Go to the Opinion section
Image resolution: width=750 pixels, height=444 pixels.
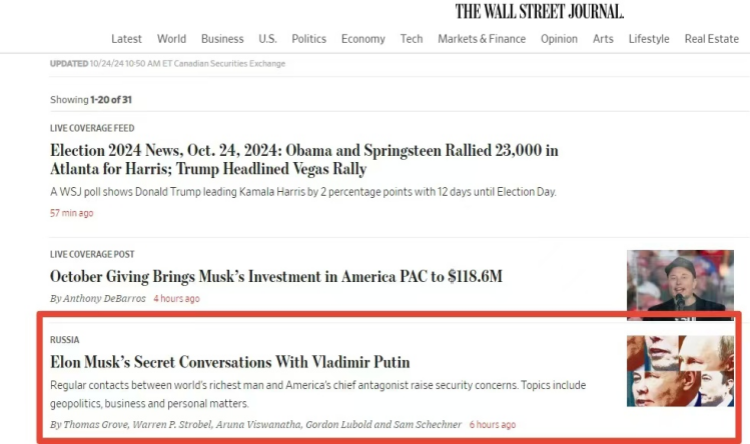[x=559, y=39]
